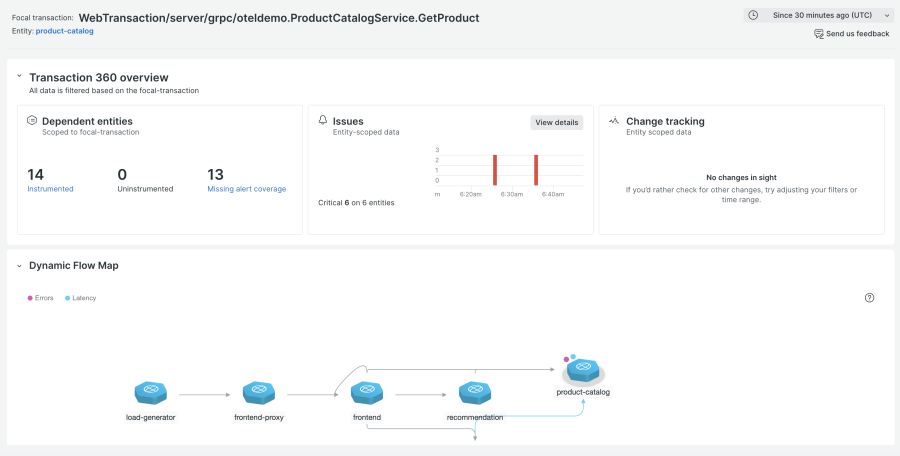Select the frontend node icon
This screenshot has height=456, width=900.
coord(367,393)
